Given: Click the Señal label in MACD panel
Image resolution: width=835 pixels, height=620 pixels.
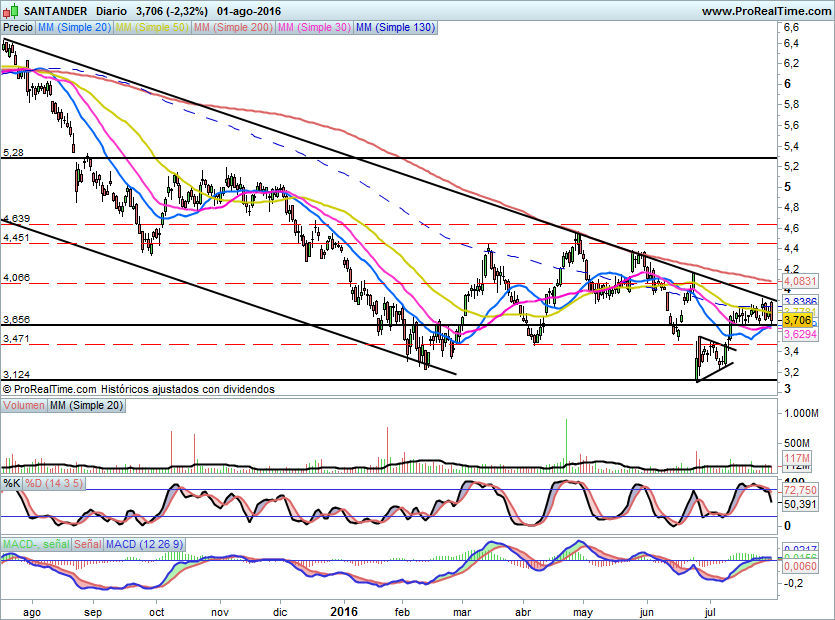Looking at the screenshot, I should 88,544.
